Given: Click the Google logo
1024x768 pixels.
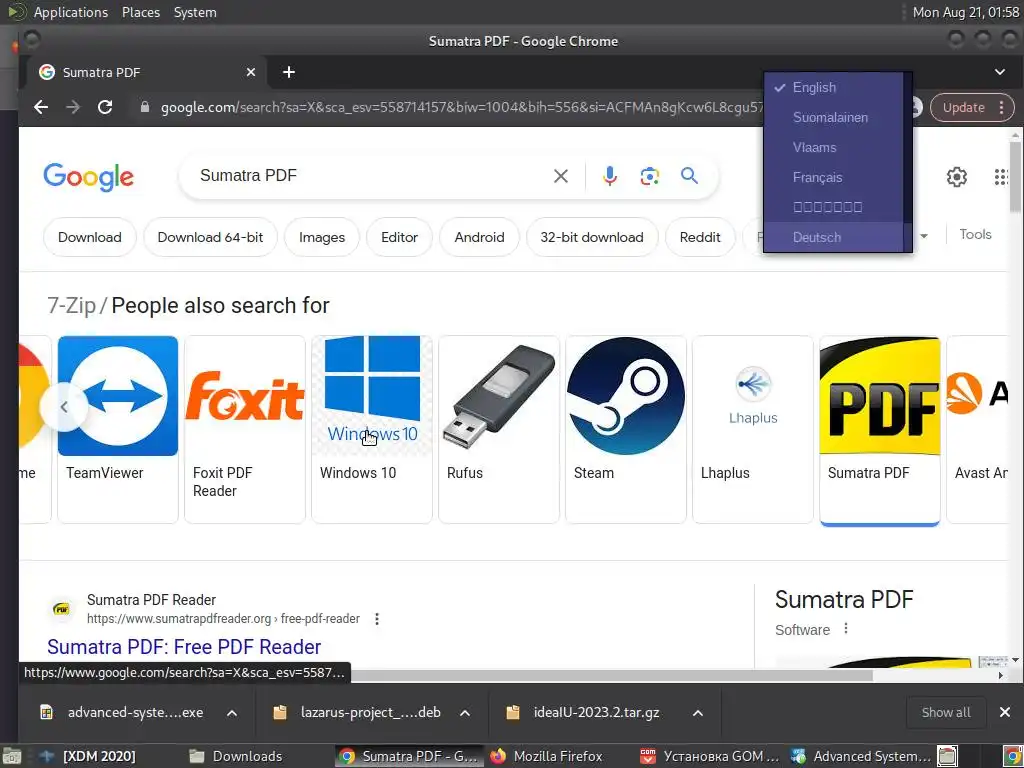Looking at the screenshot, I should pos(88,176).
